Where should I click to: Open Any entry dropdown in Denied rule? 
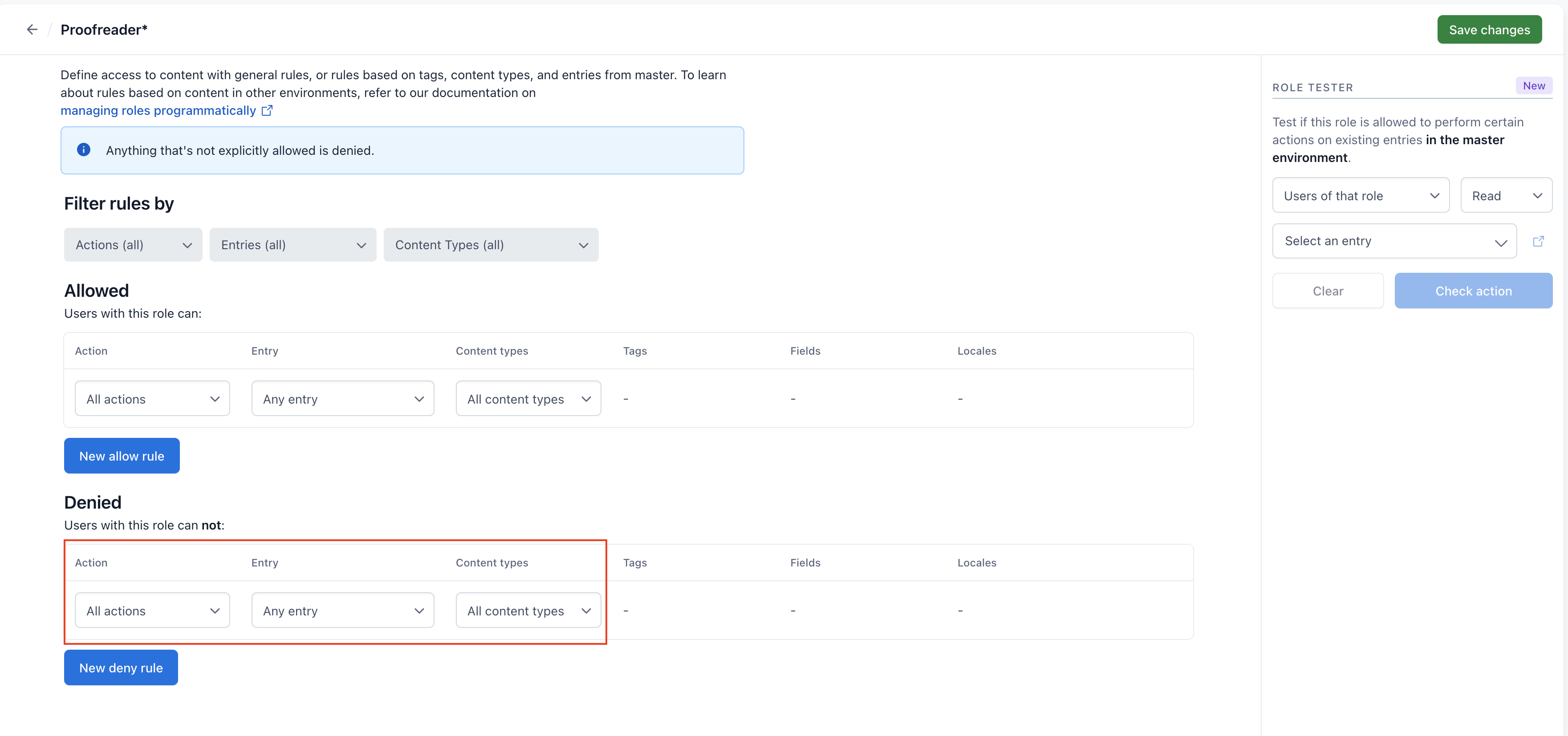[x=342, y=610]
